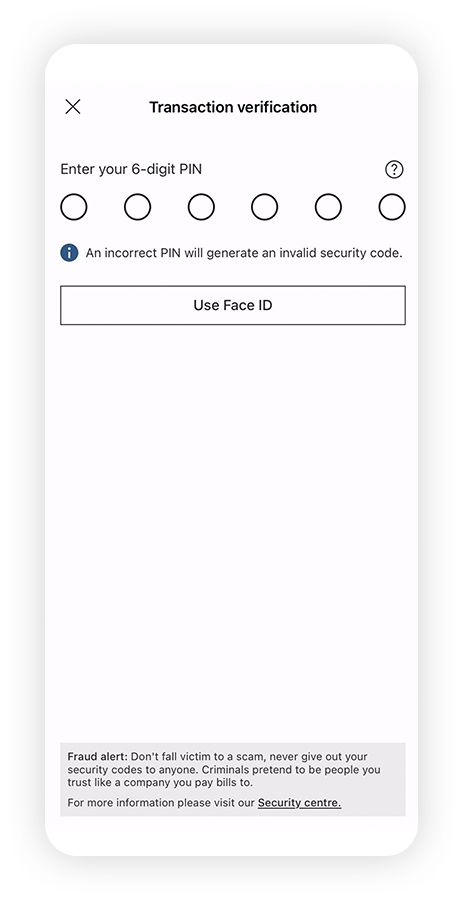Select the fifth PIN digit circle
Image resolution: width=465 pixels, height=900 pixels.
(328, 207)
